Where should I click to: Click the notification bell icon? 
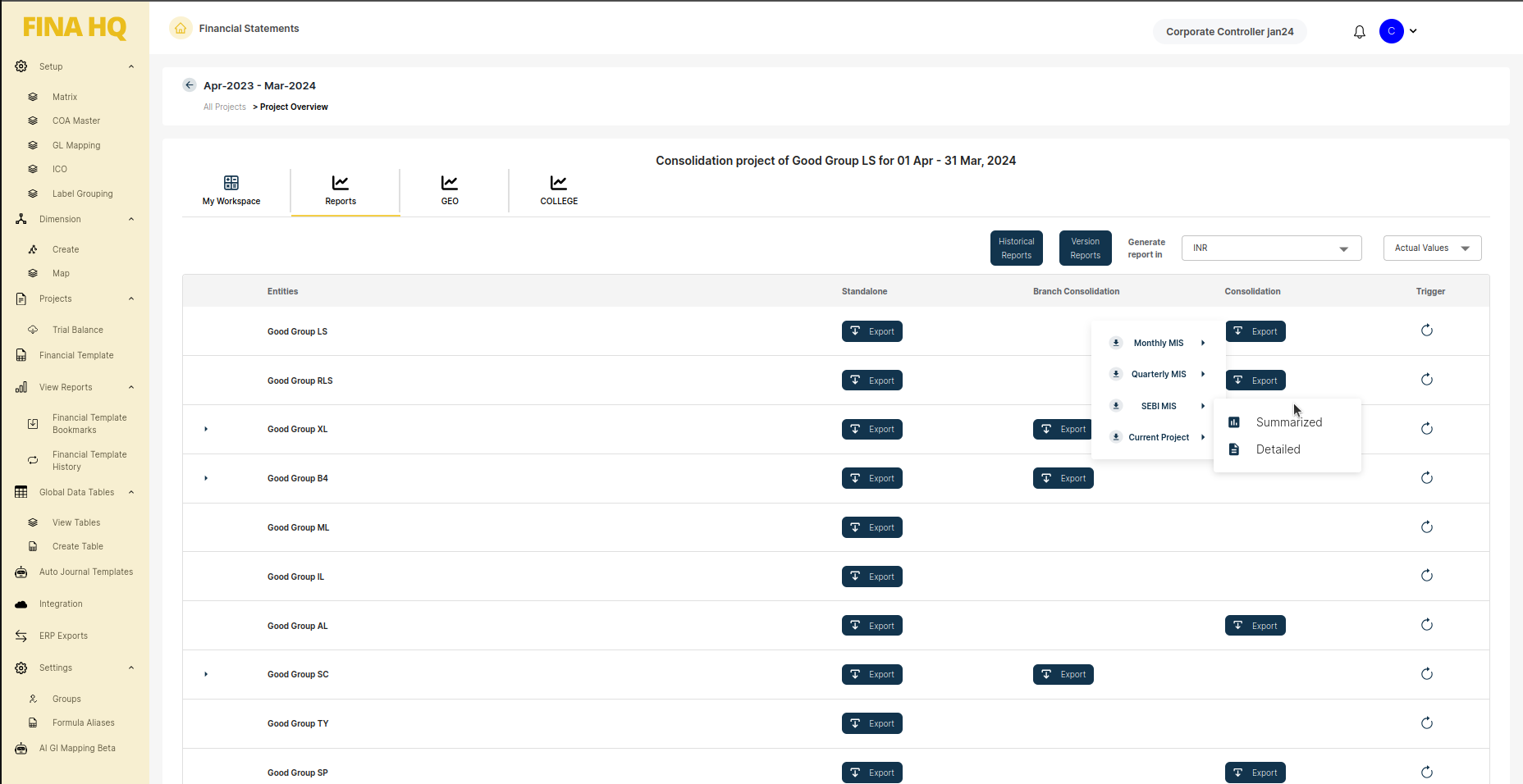(1360, 32)
